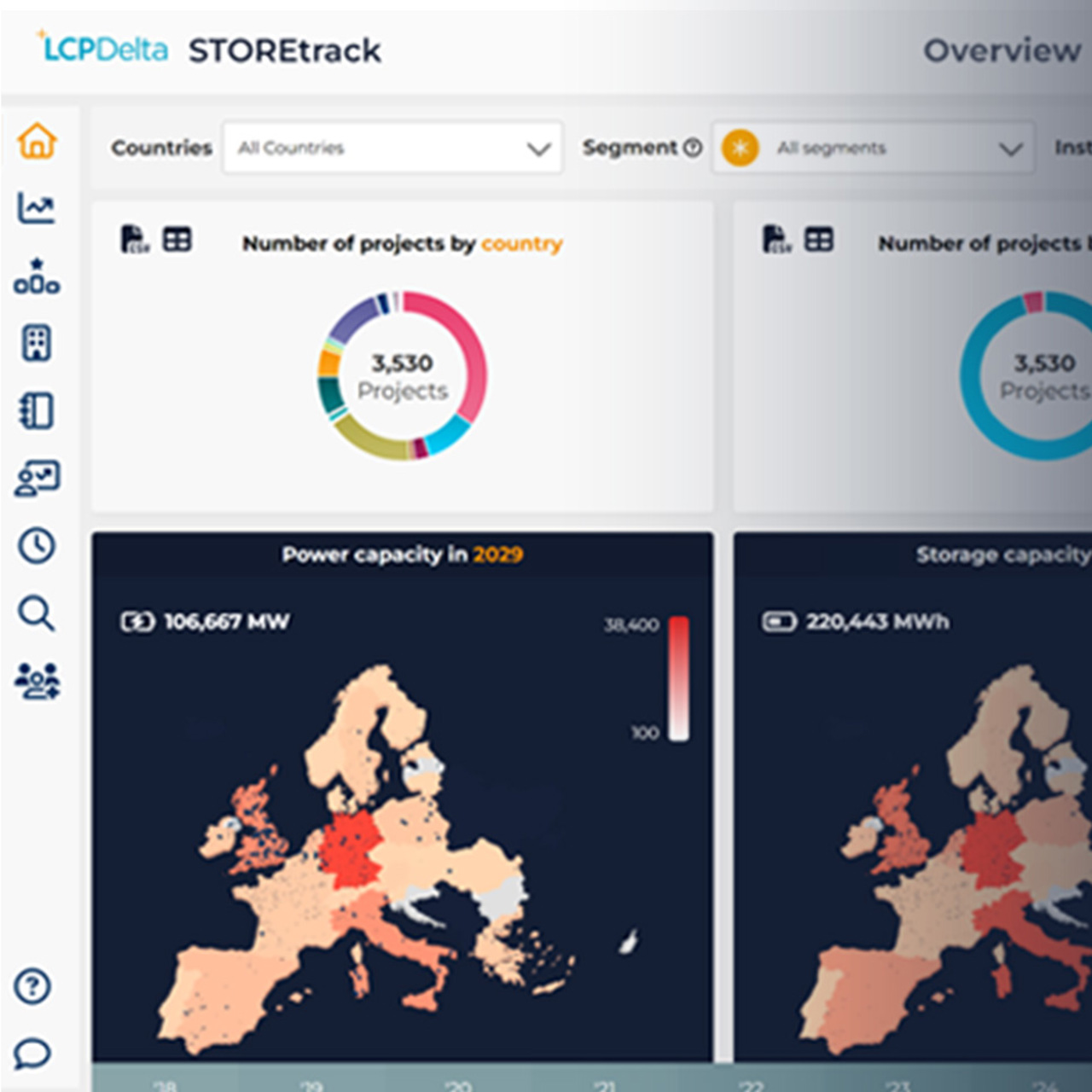
Task: Open the notebook icon in the sidebar
Action: [37, 410]
